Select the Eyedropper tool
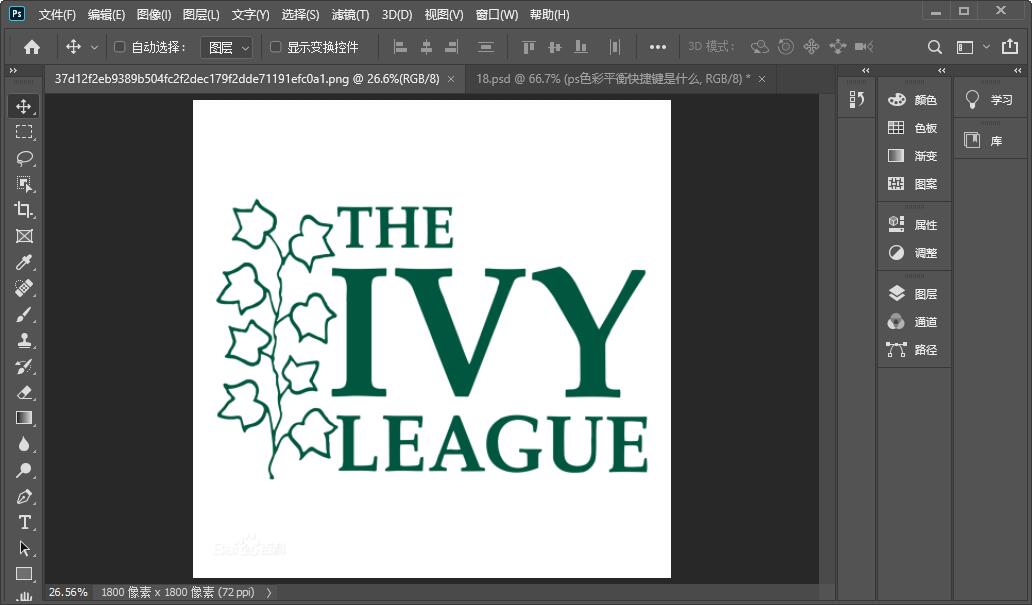This screenshot has height=605, width=1032. (24, 262)
